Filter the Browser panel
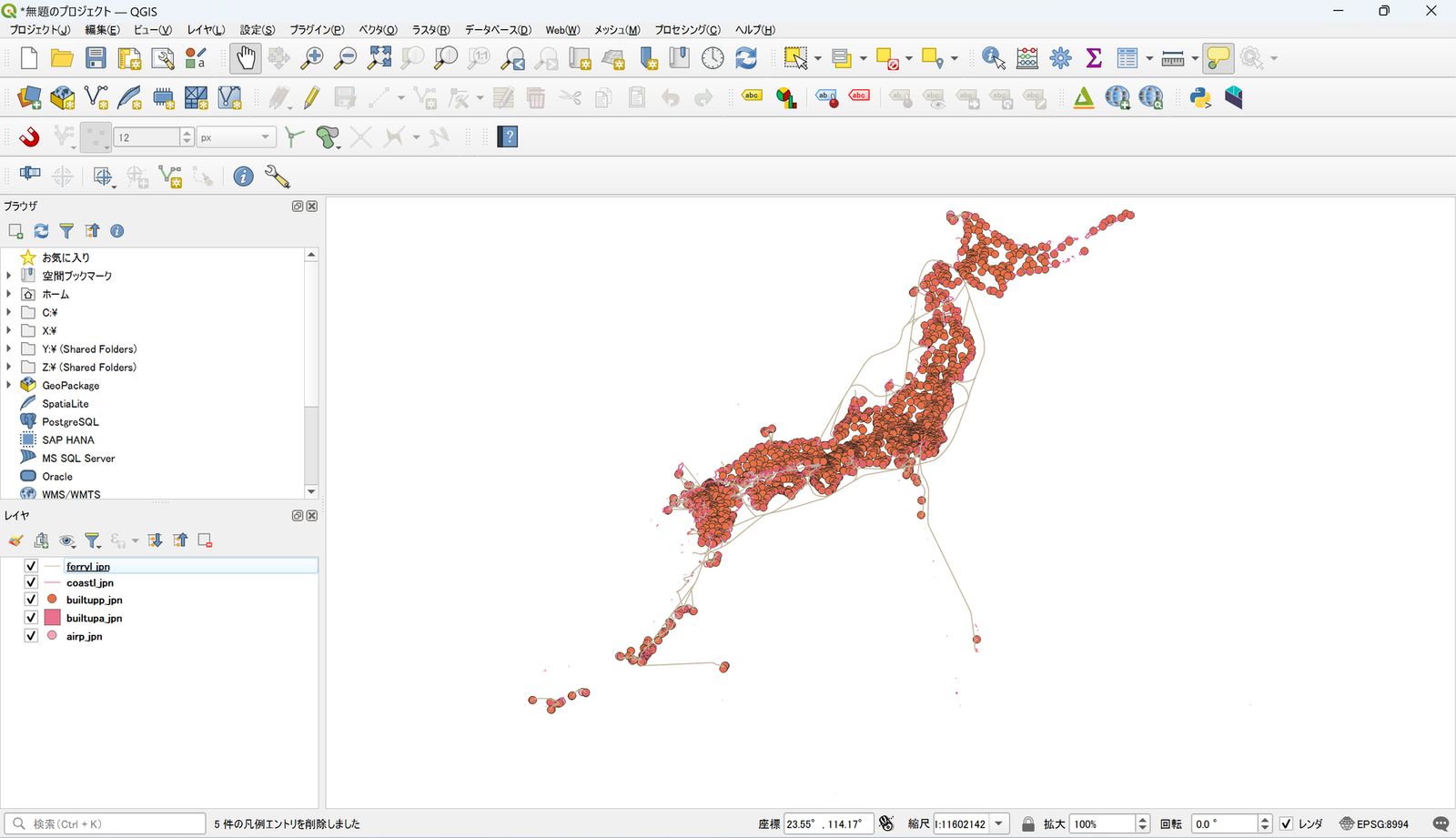This screenshot has width=1456, height=838. click(x=66, y=231)
